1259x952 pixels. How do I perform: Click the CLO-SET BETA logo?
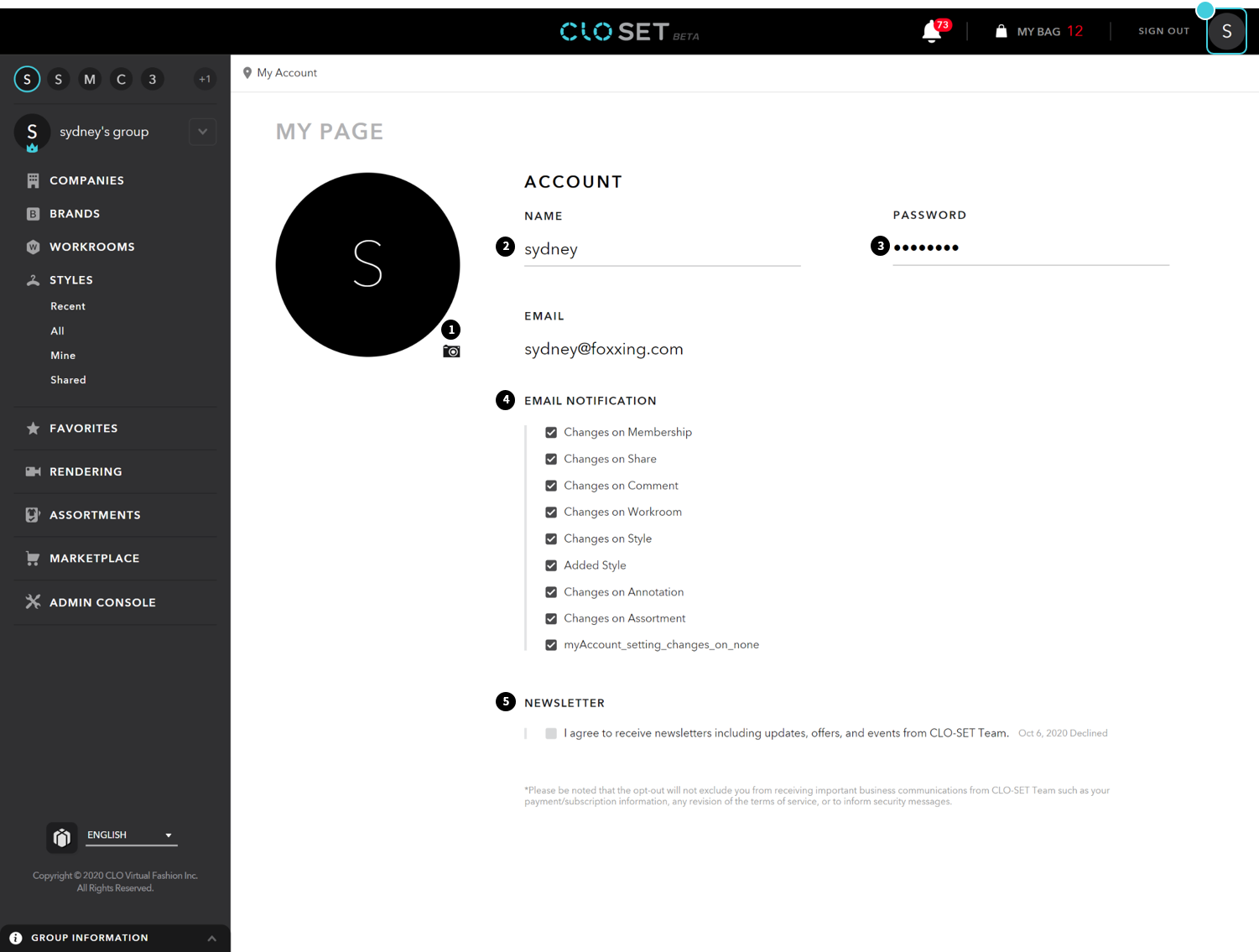pyautogui.click(x=629, y=32)
